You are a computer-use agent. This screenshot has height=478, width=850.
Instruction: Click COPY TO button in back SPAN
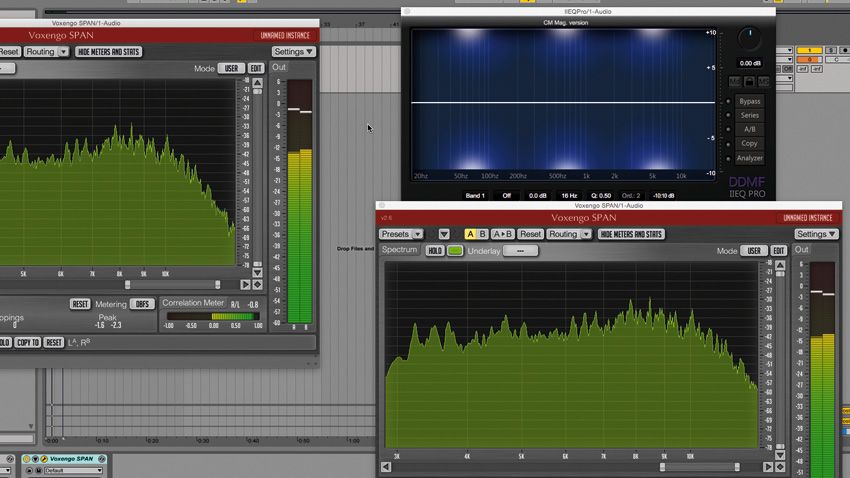click(28, 343)
